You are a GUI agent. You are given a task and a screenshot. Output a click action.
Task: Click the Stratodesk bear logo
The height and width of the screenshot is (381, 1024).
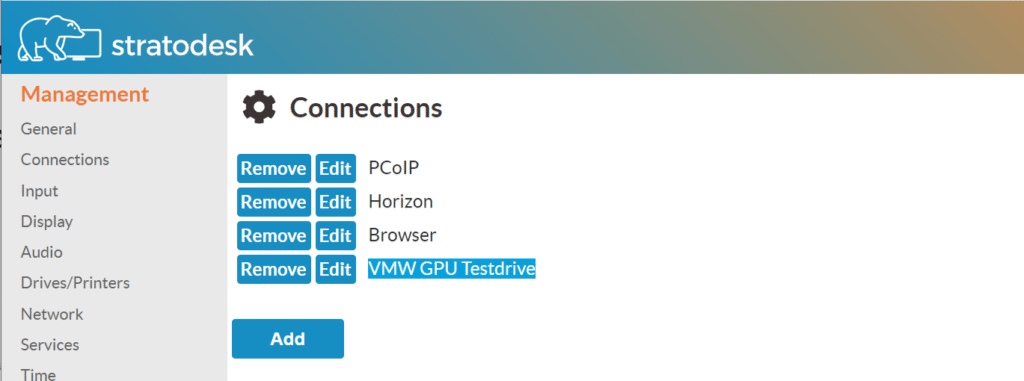pos(59,39)
